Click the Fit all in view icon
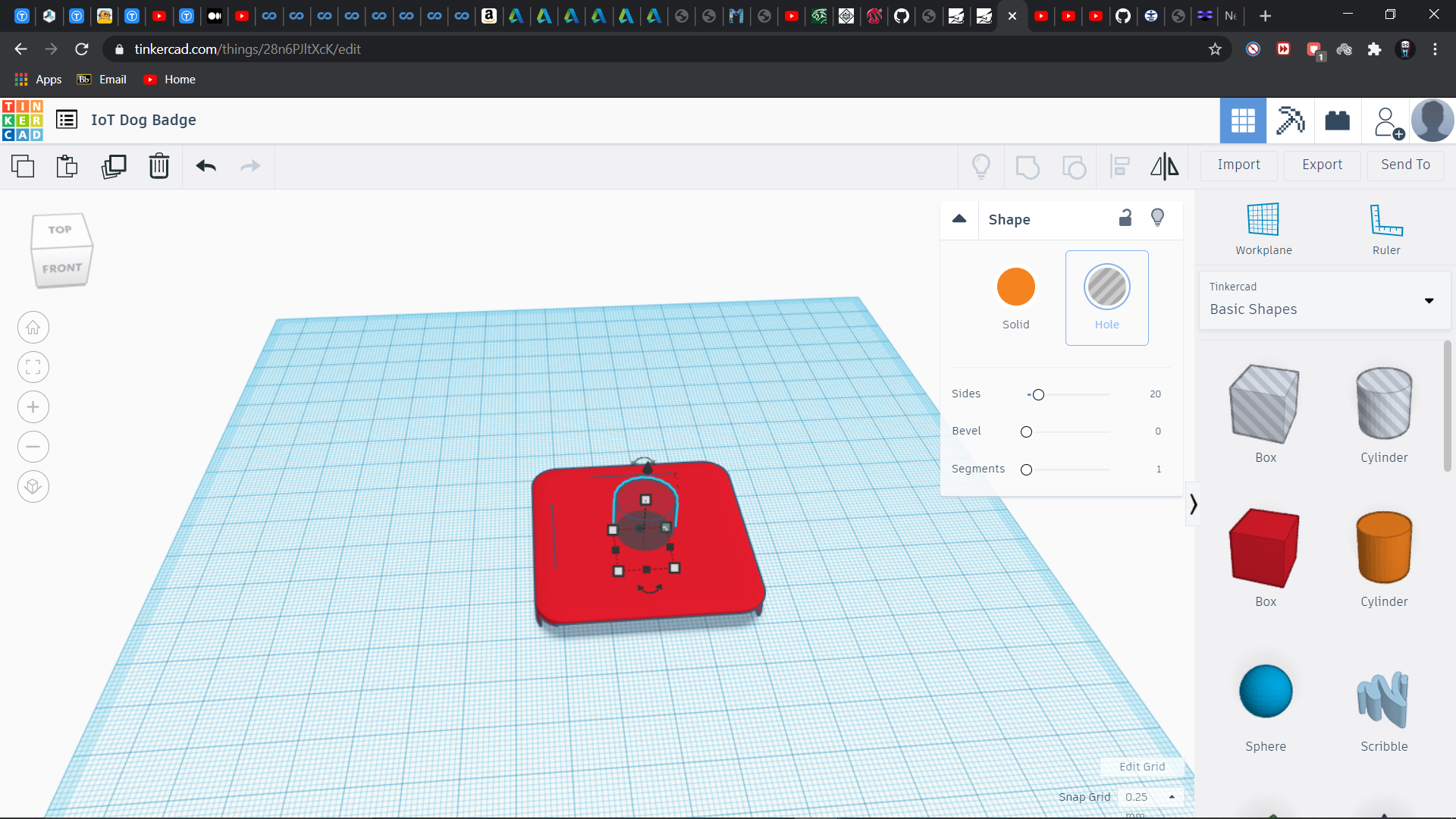This screenshot has width=1456, height=819. coord(33,368)
